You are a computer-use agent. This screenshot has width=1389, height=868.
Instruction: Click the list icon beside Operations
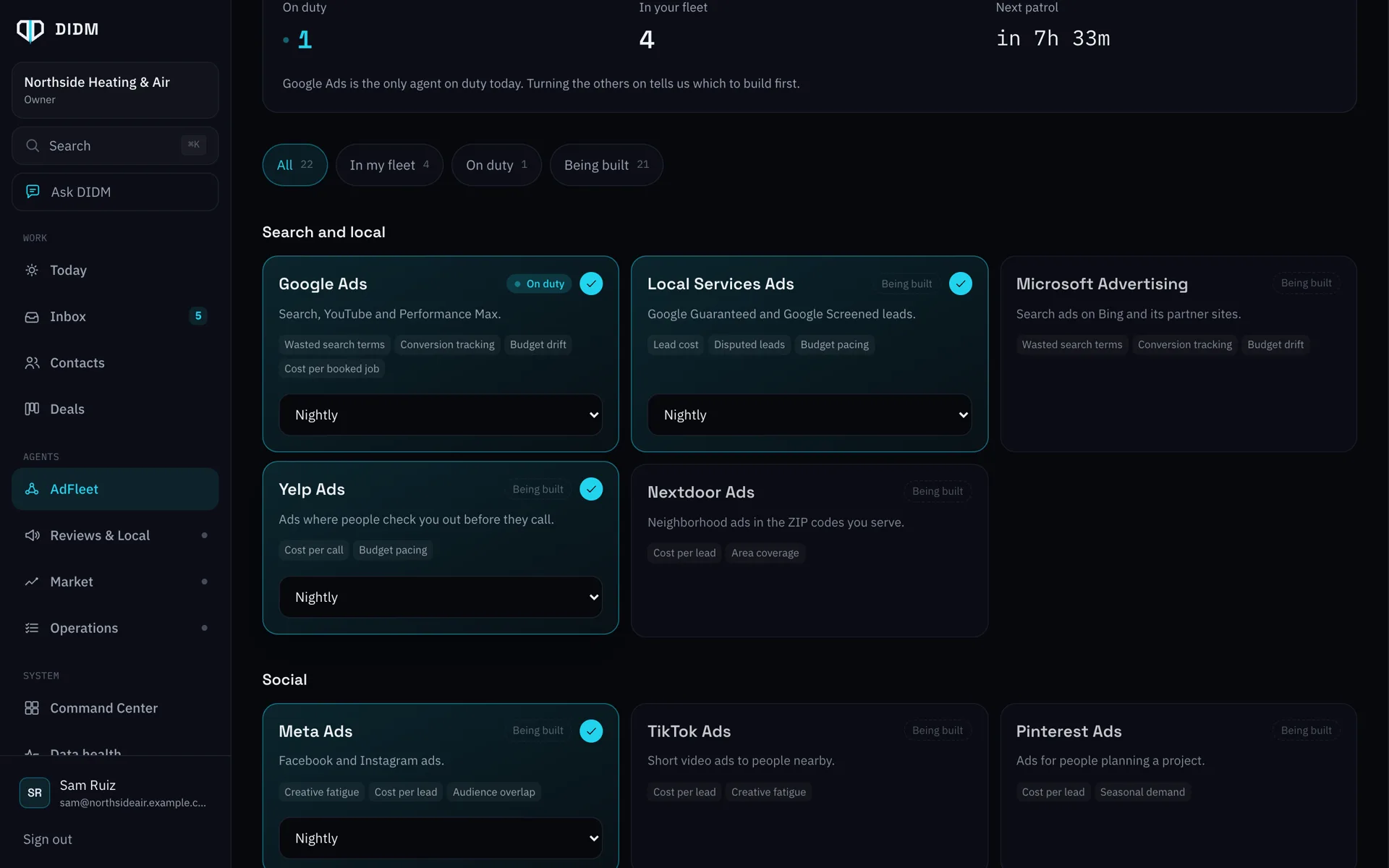(x=32, y=628)
